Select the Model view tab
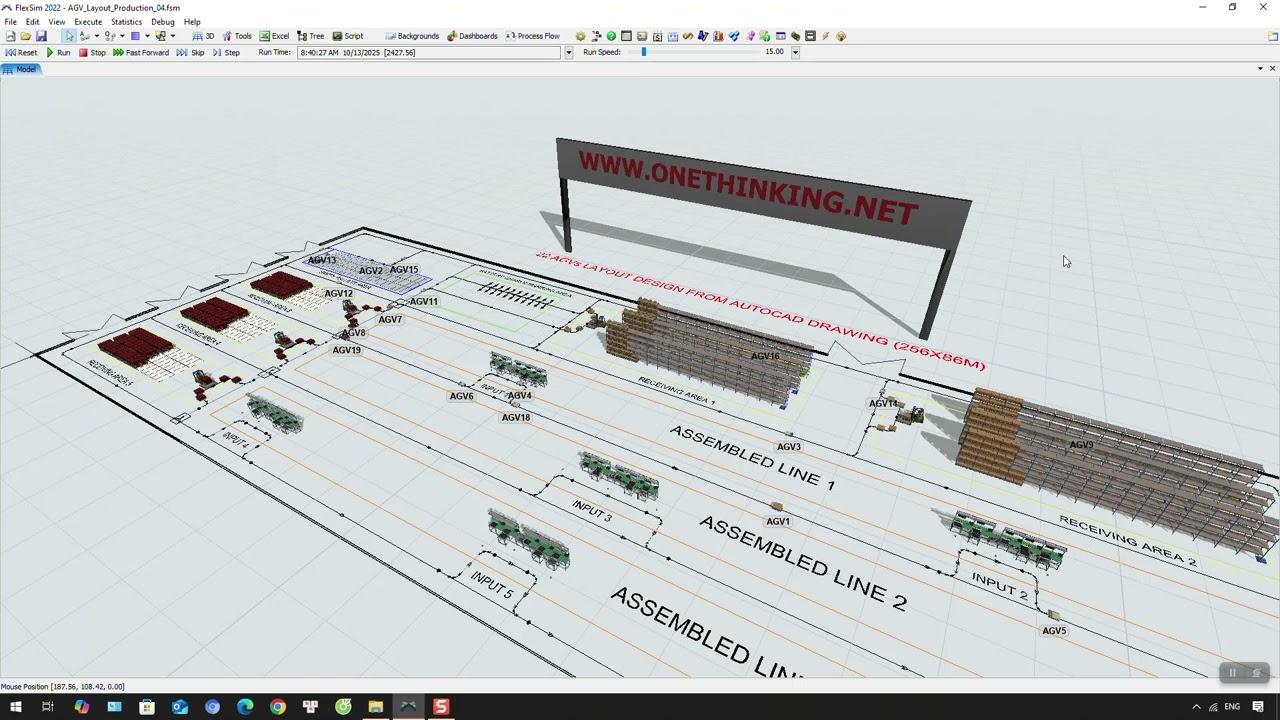The image size is (1280, 720). [20, 69]
